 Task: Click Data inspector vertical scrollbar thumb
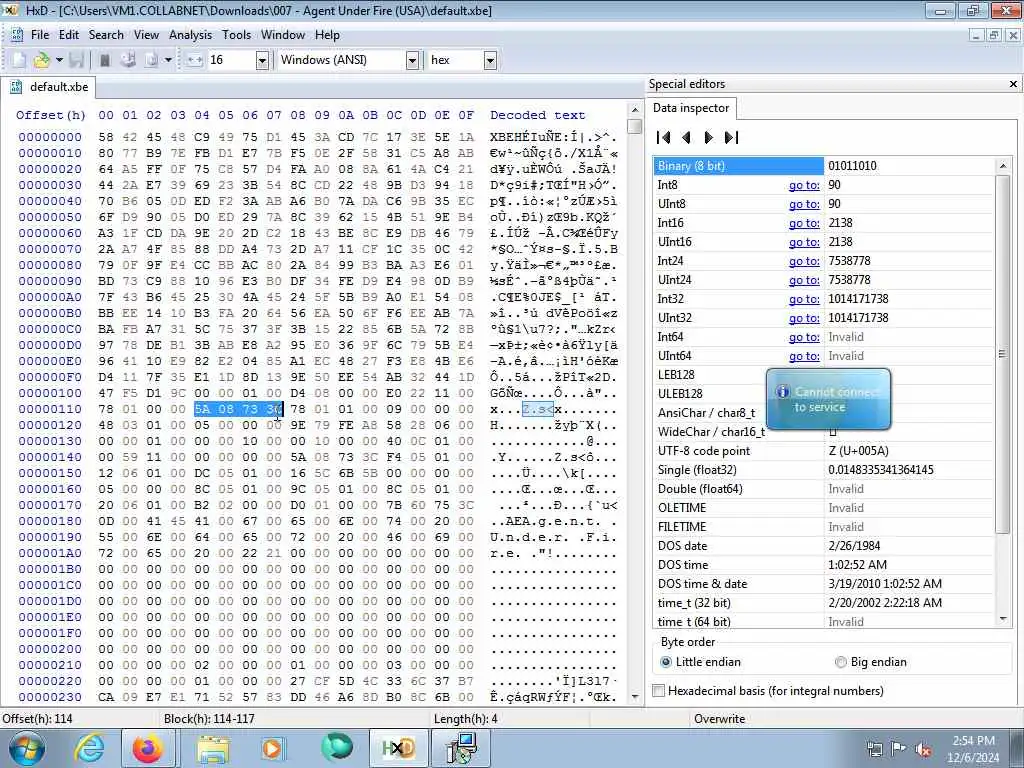1002,354
